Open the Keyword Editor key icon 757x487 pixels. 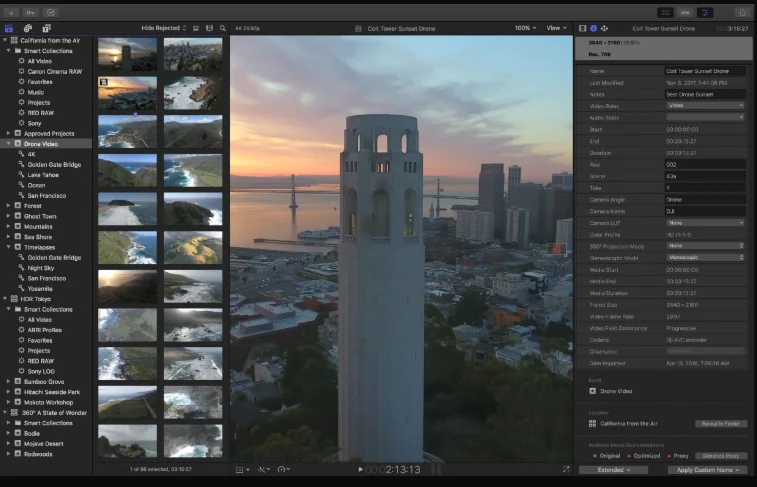30,12
